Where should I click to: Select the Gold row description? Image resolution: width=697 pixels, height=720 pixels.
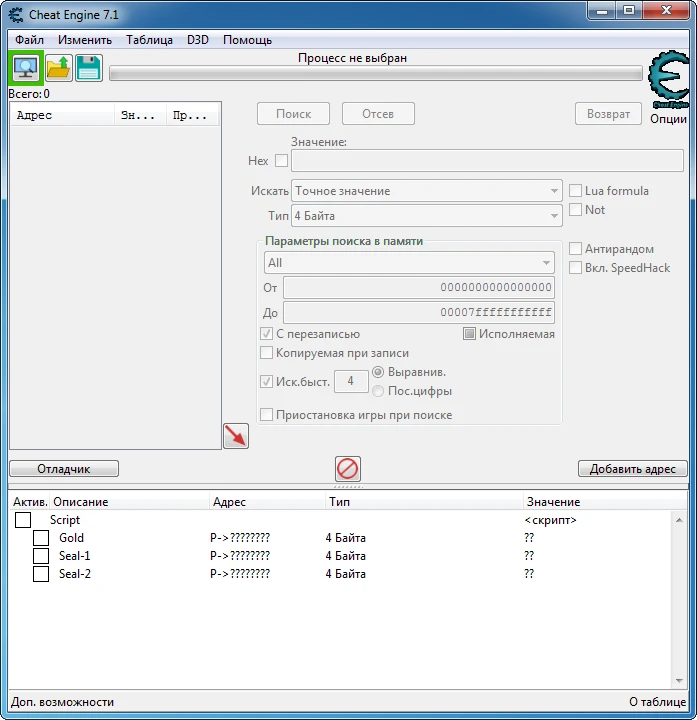[x=71, y=538]
